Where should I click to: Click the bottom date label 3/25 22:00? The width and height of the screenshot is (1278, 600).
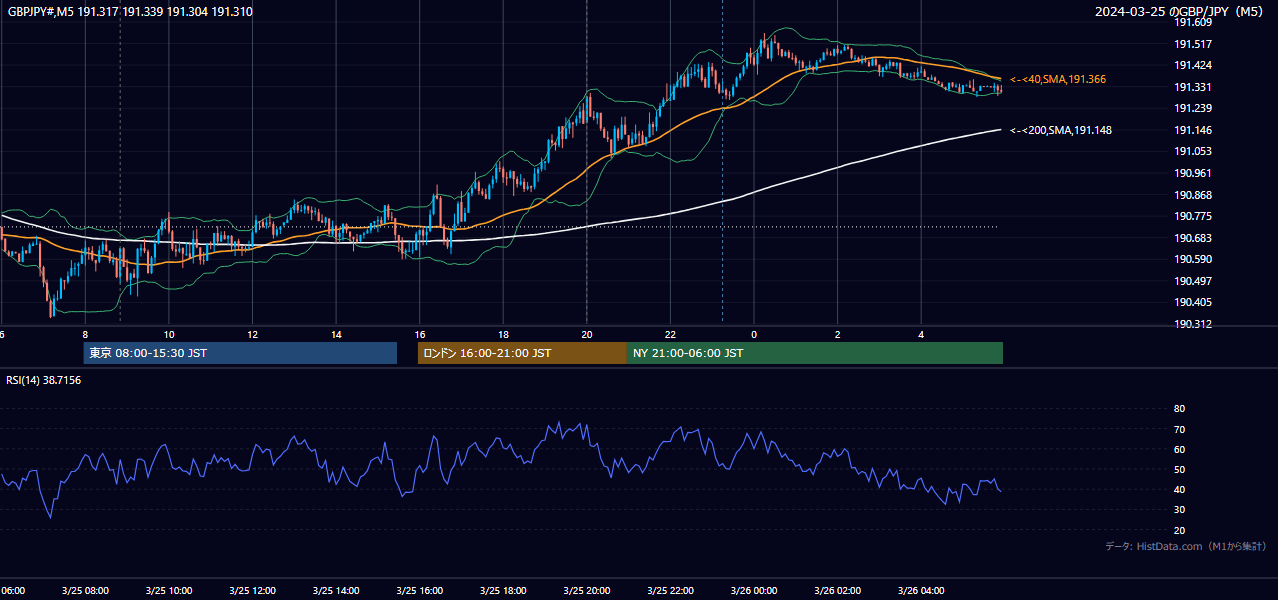point(670,591)
